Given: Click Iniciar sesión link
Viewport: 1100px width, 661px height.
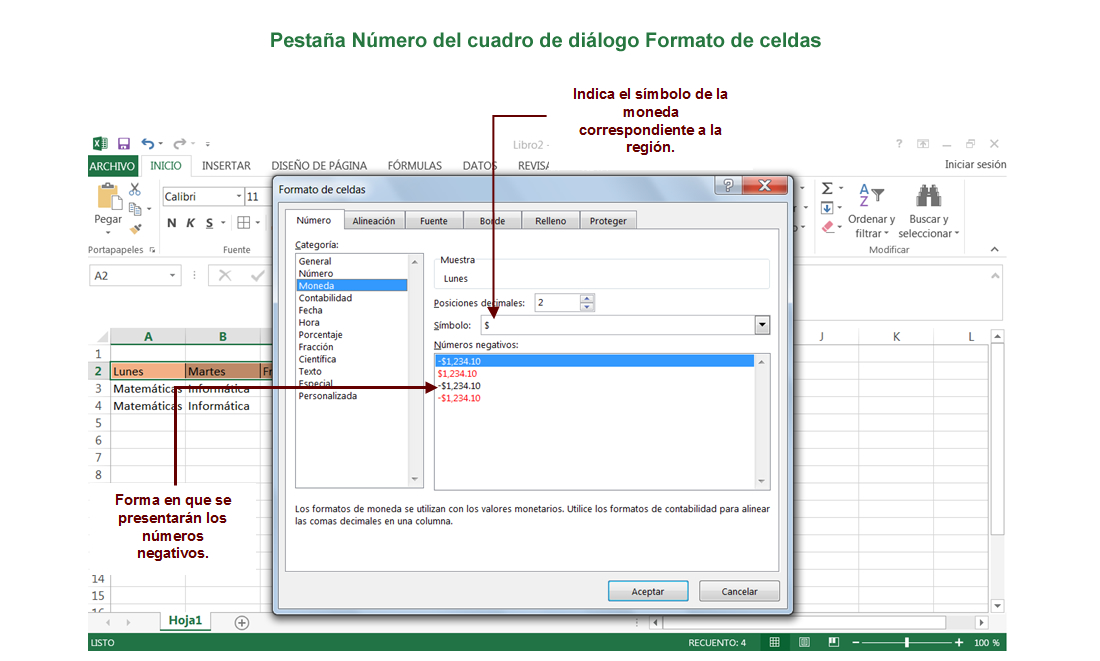Looking at the screenshot, I should point(975,164).
